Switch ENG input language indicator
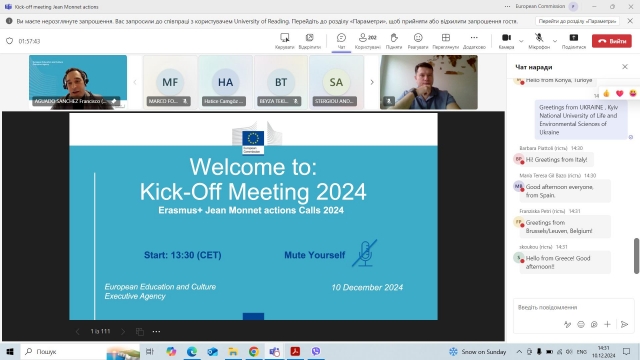 [x=582, y=351]
